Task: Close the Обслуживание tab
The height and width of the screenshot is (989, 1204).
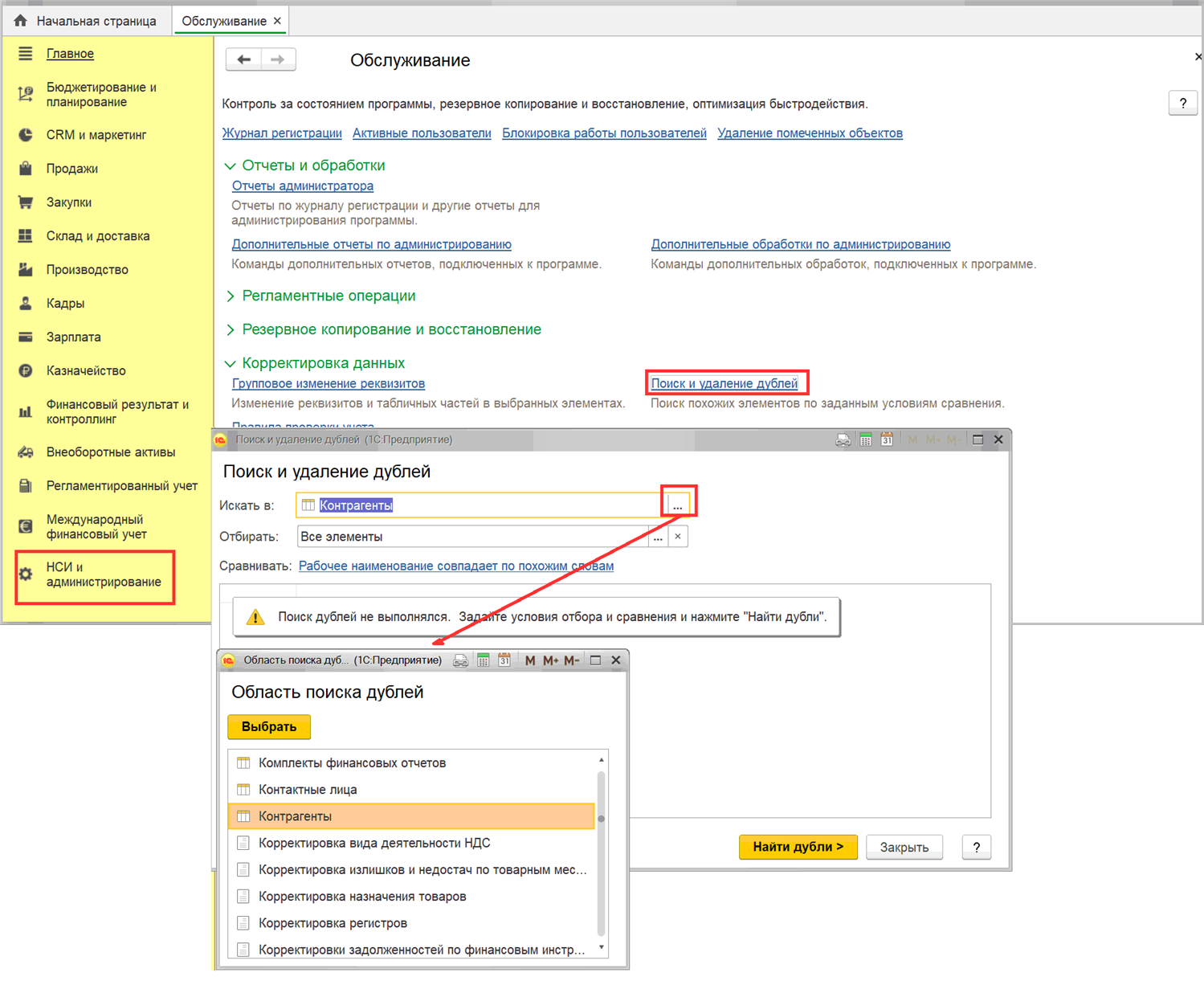Action: (x=277, y=21)
